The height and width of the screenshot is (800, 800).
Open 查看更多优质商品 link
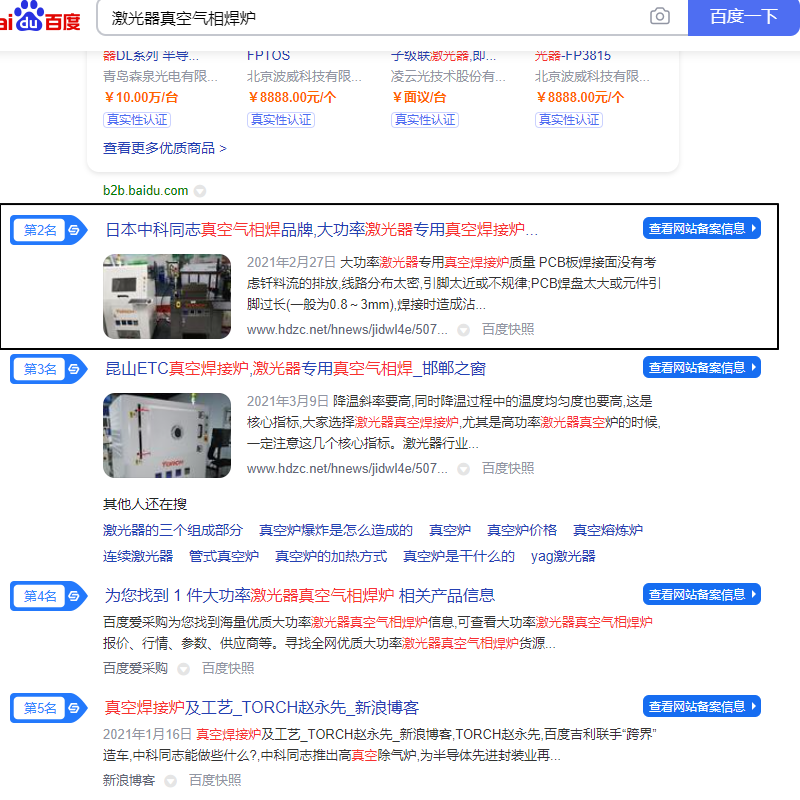165,148
